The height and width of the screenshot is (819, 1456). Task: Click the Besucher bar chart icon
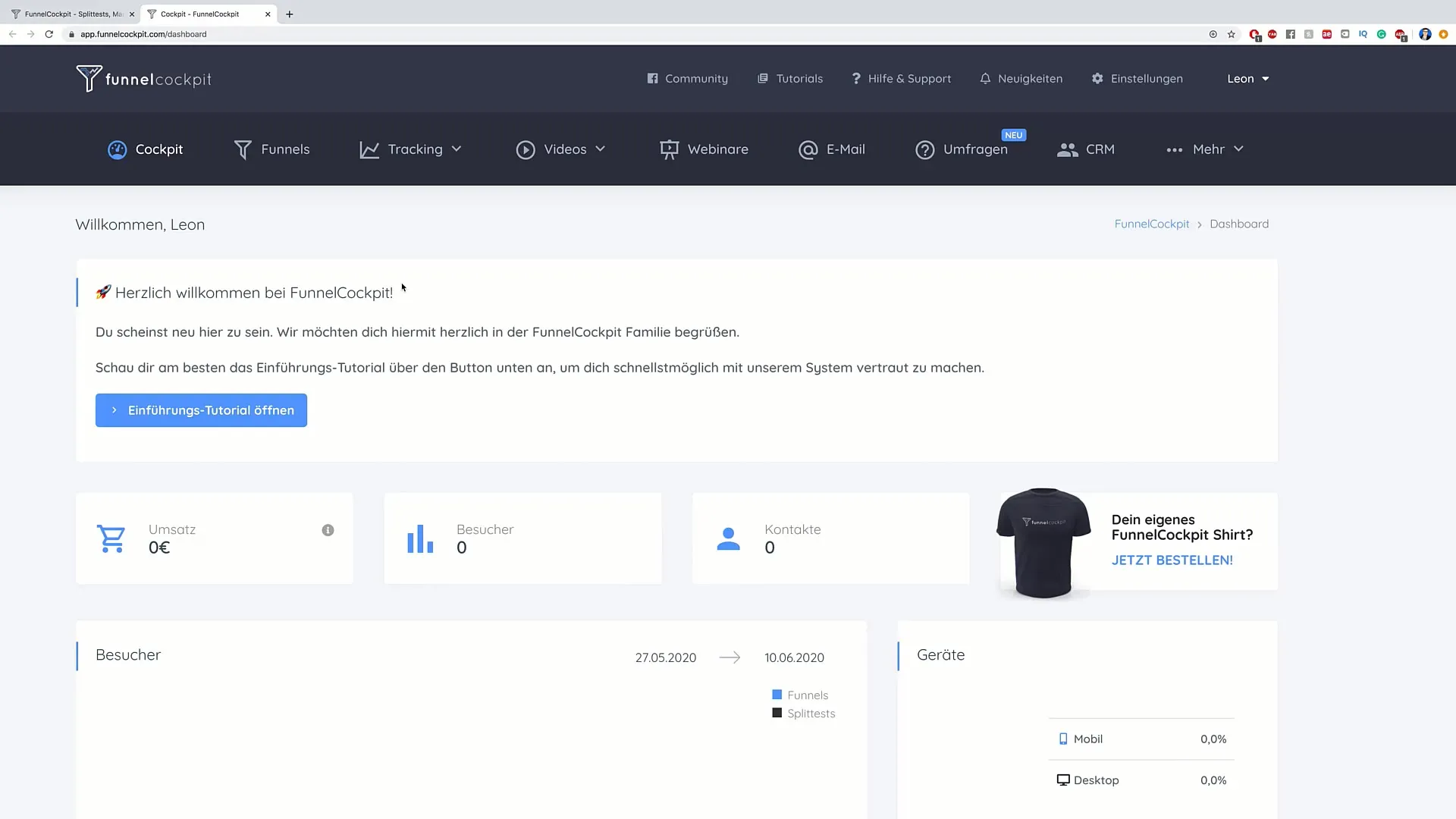pos(420,539)
